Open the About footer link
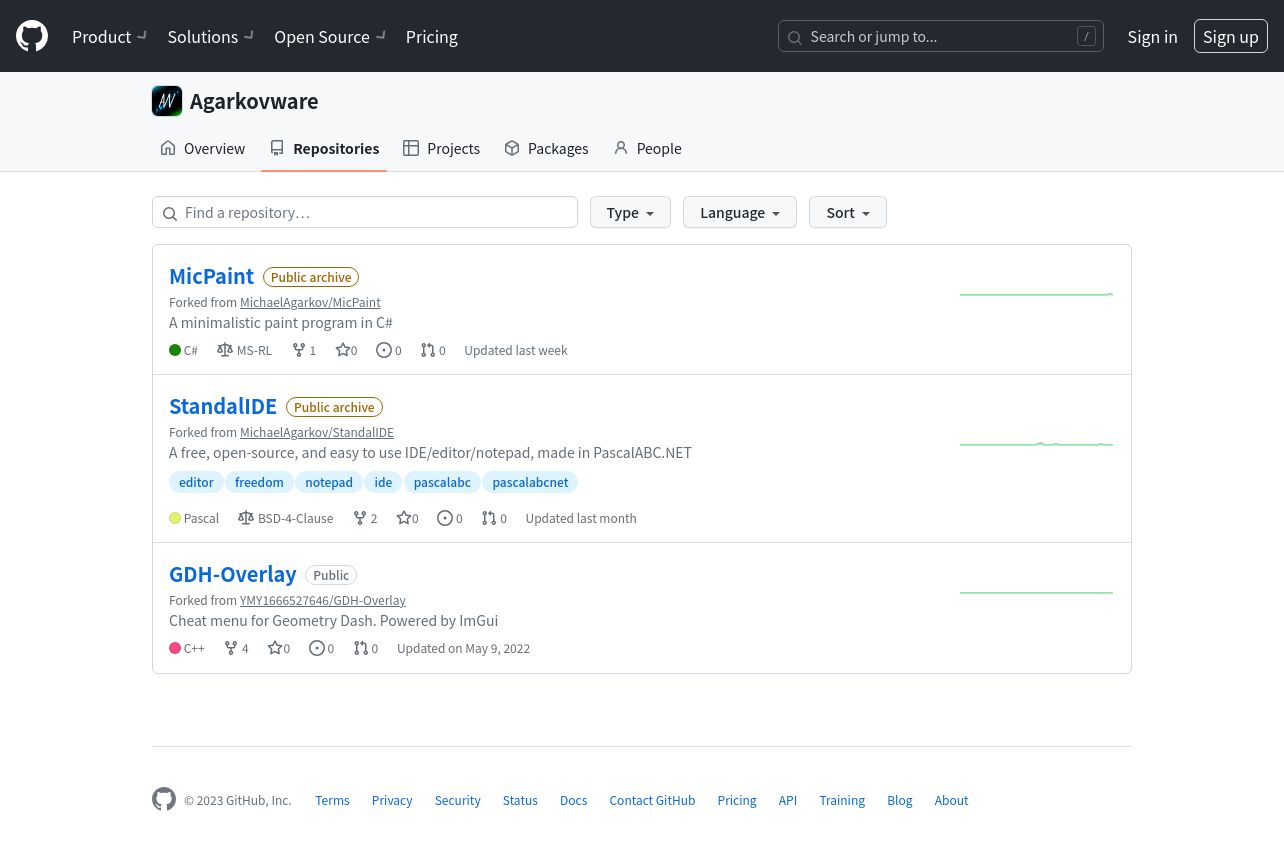This screenshot has height=861, width=1284. click(951, 800)
